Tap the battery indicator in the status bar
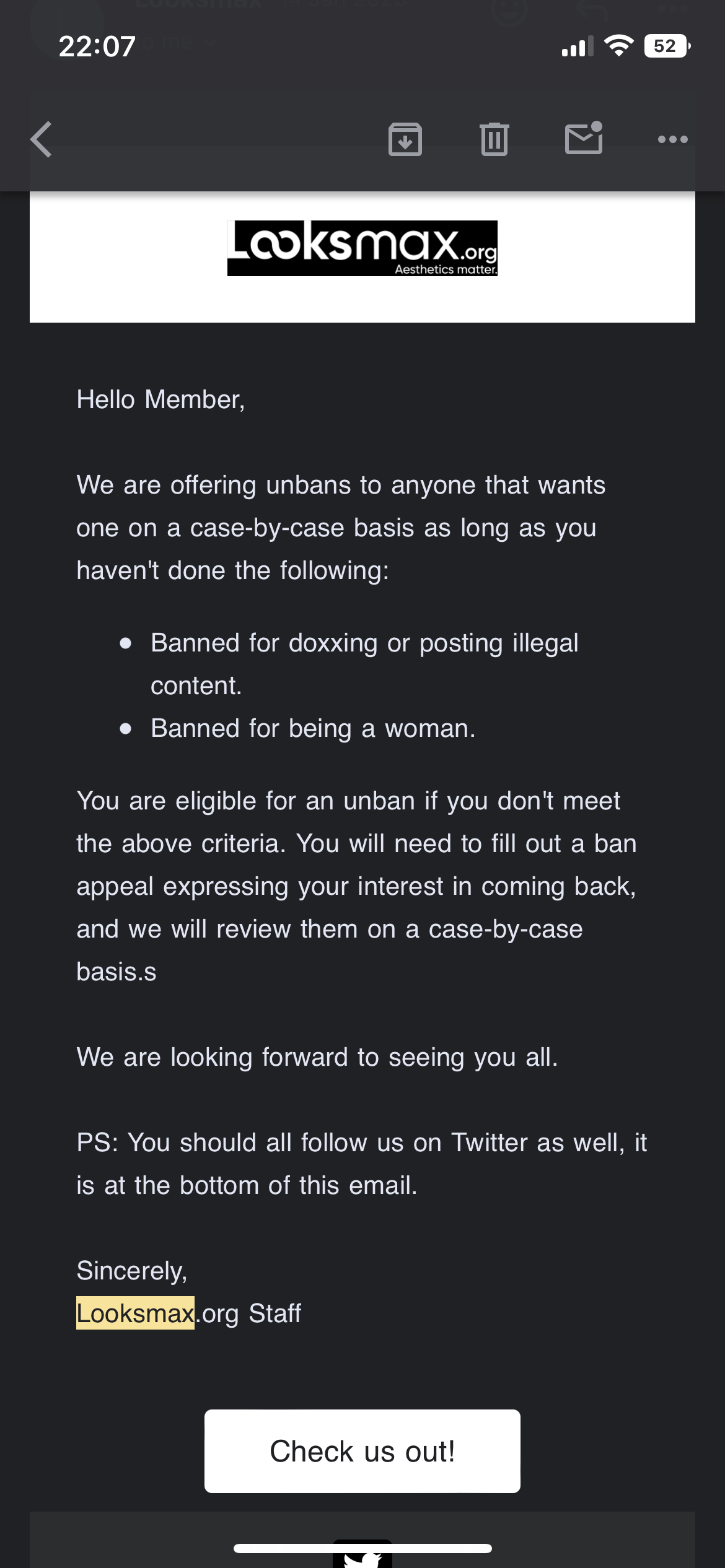The image size is (725, 1568). (x=667, y=46)
